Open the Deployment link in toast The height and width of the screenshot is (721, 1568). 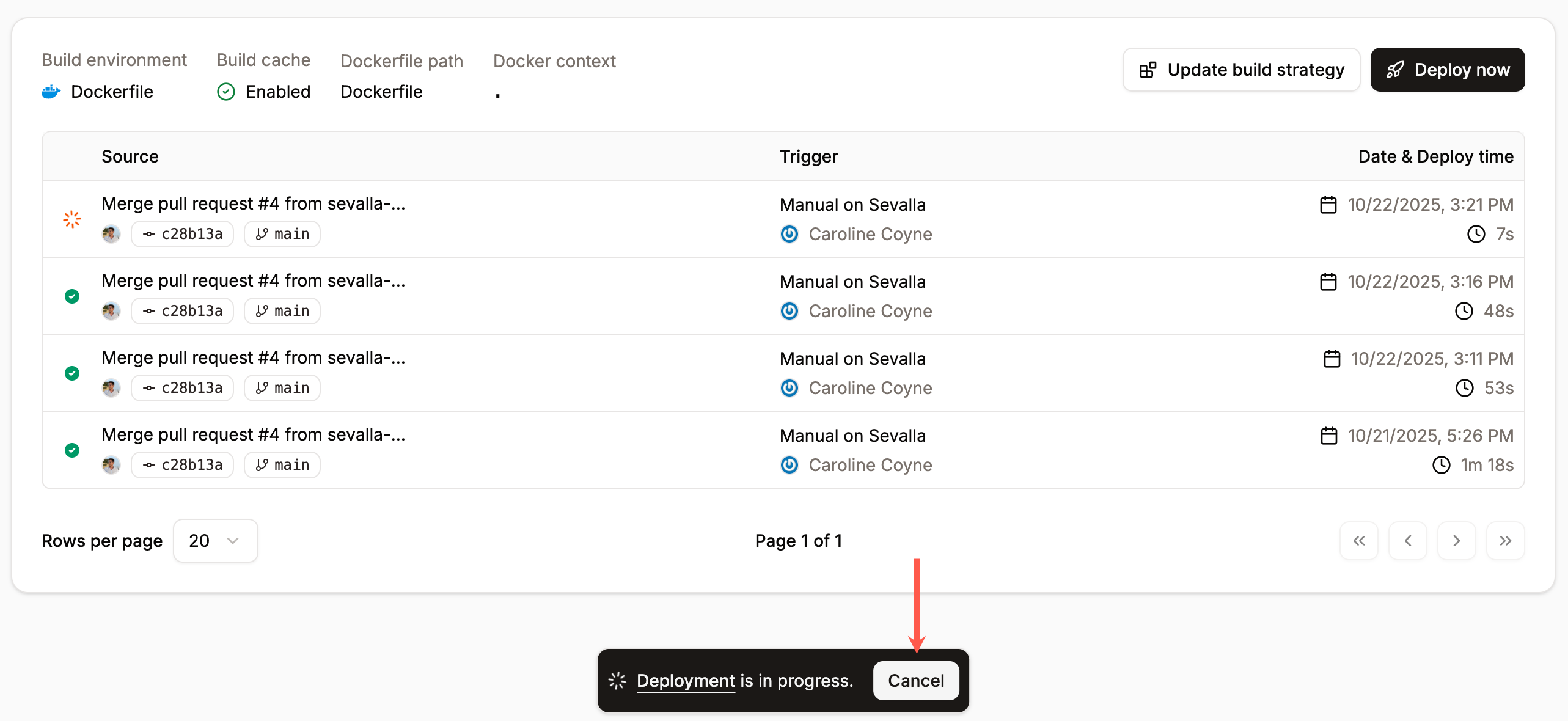[x=686, y=681]
